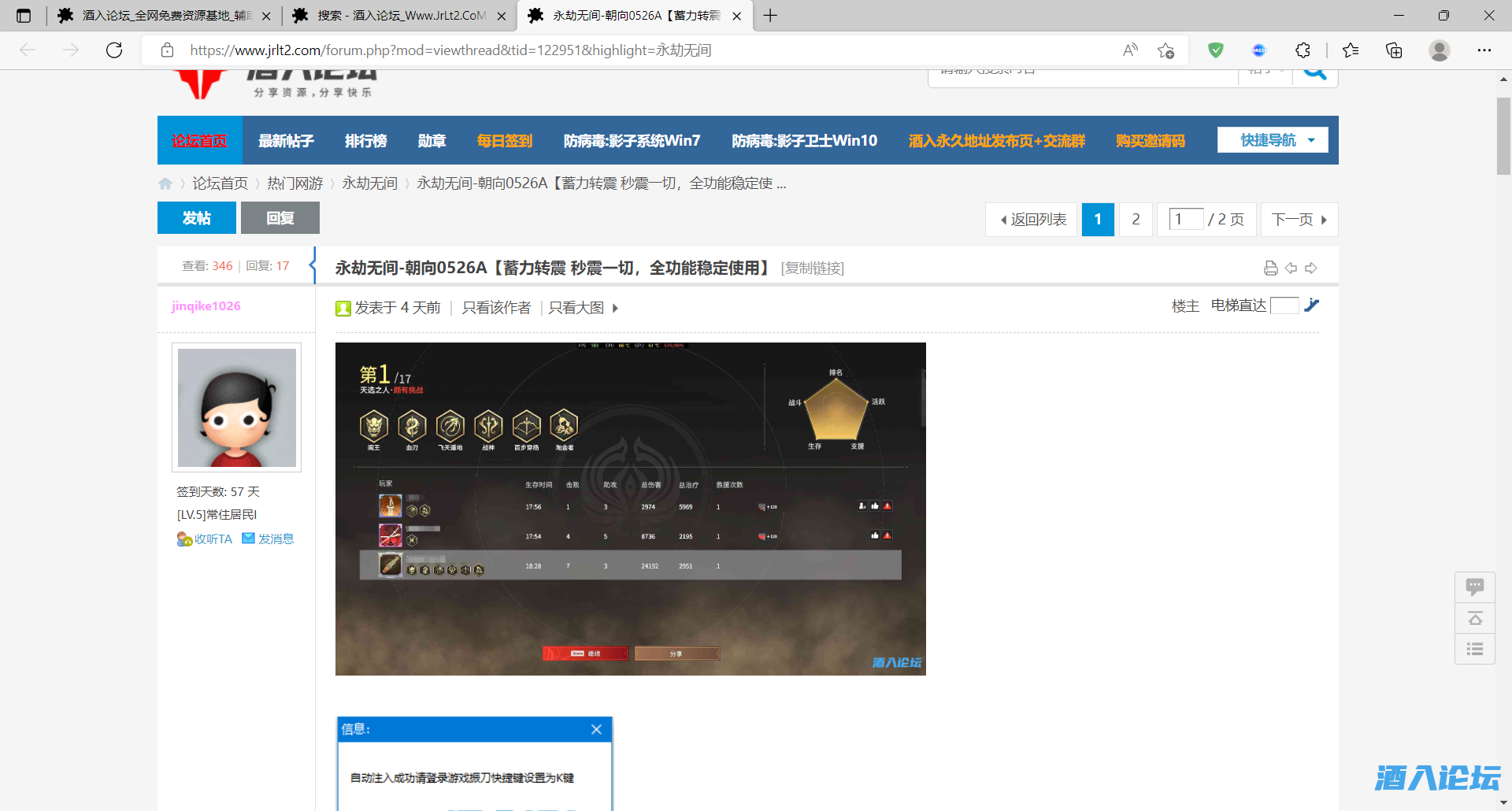Viewport: 1512px width, 811px height.
Task: Reload the page with refresh icon
Action: 114,50
